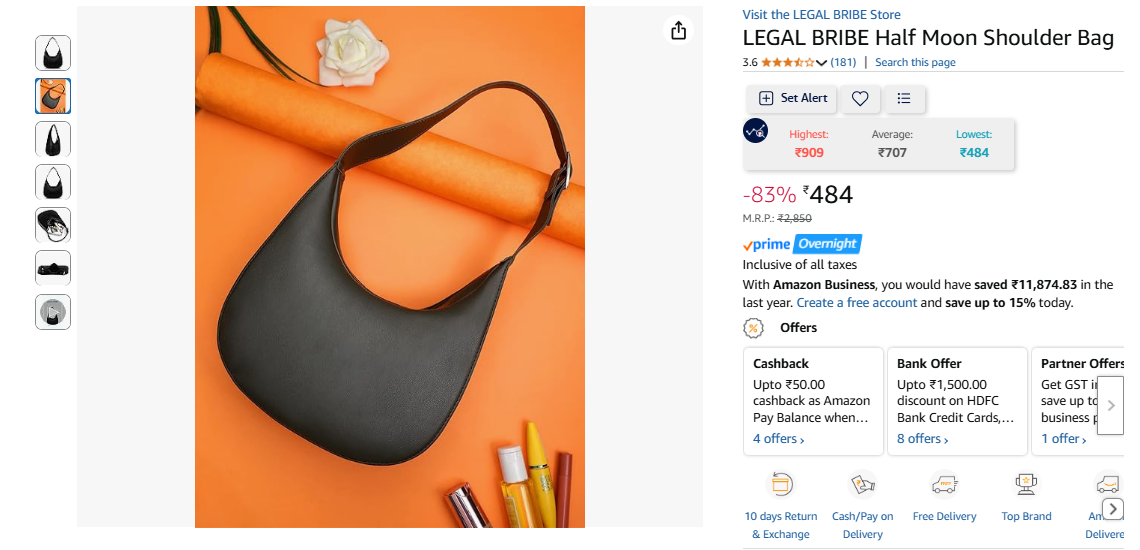Click the price tracker graph icon
1140x550 pixels.
(755, 131)
